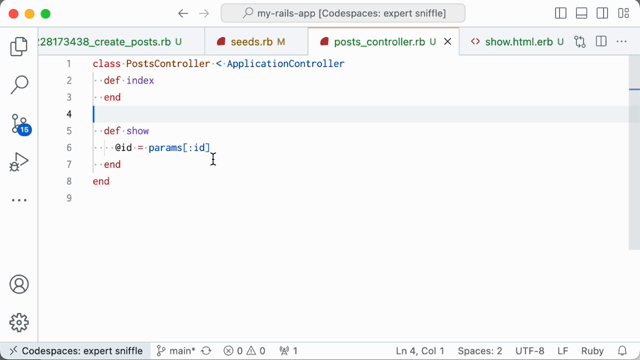Toggle the bottom panel layout button

tap(582, 13)
